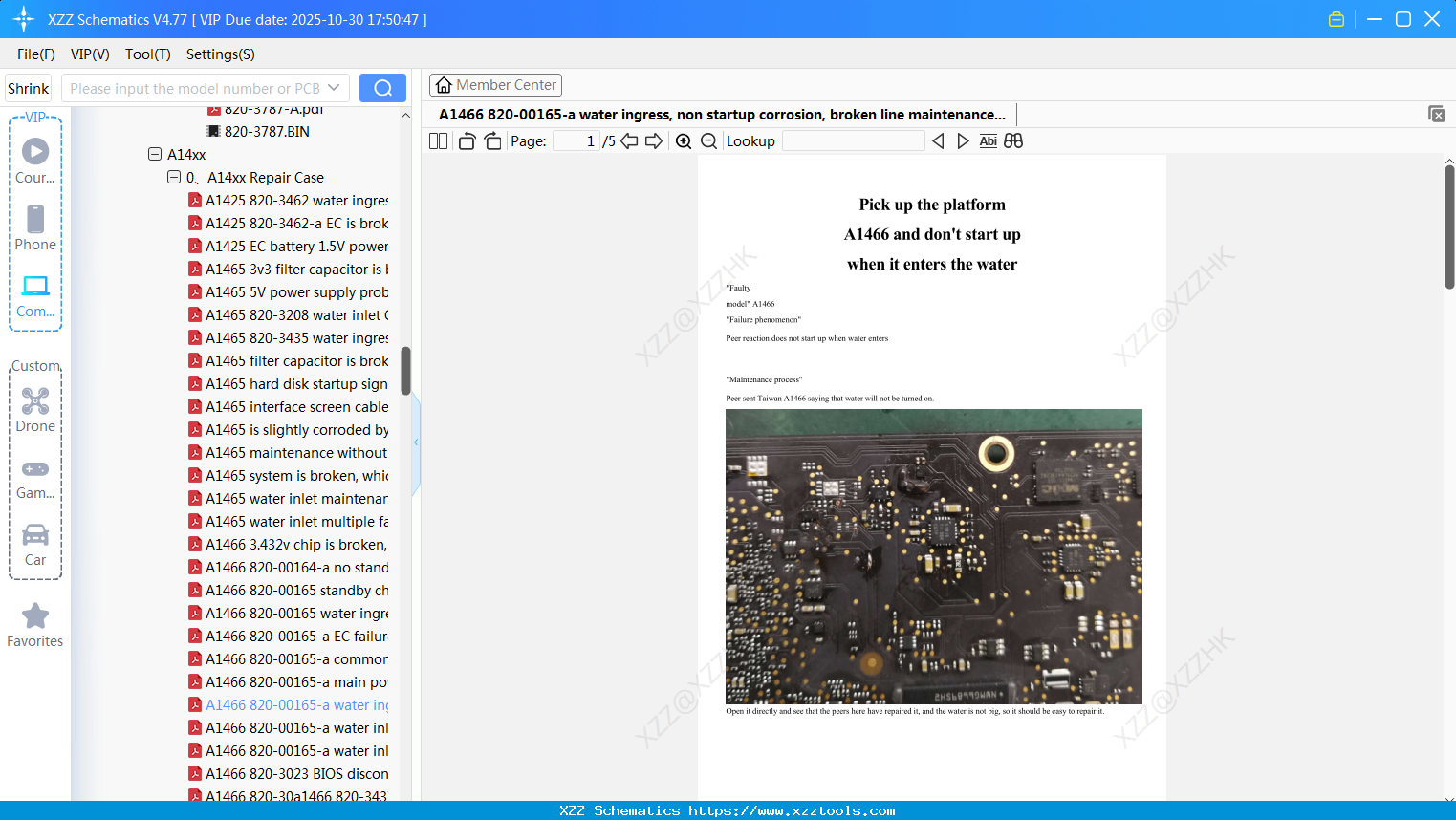
Task: Open A1465 820-3208 water inlet file
Action: 296,315
